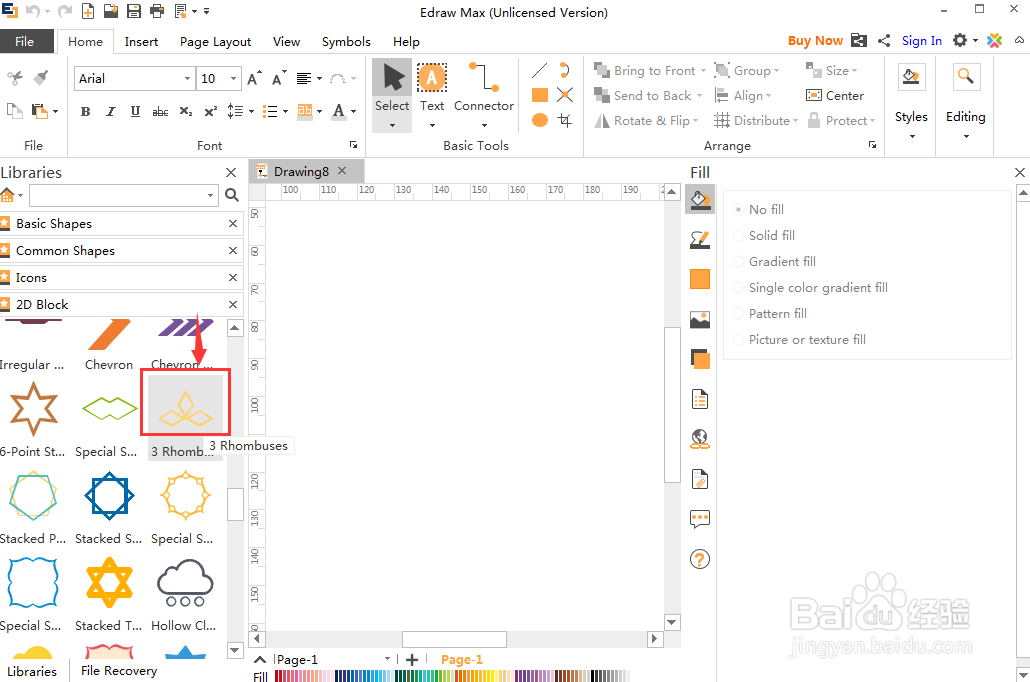Apply subscript formatting
This screenshot has width=1030, height=682.
pyautogui.click(x=186, y=112)
